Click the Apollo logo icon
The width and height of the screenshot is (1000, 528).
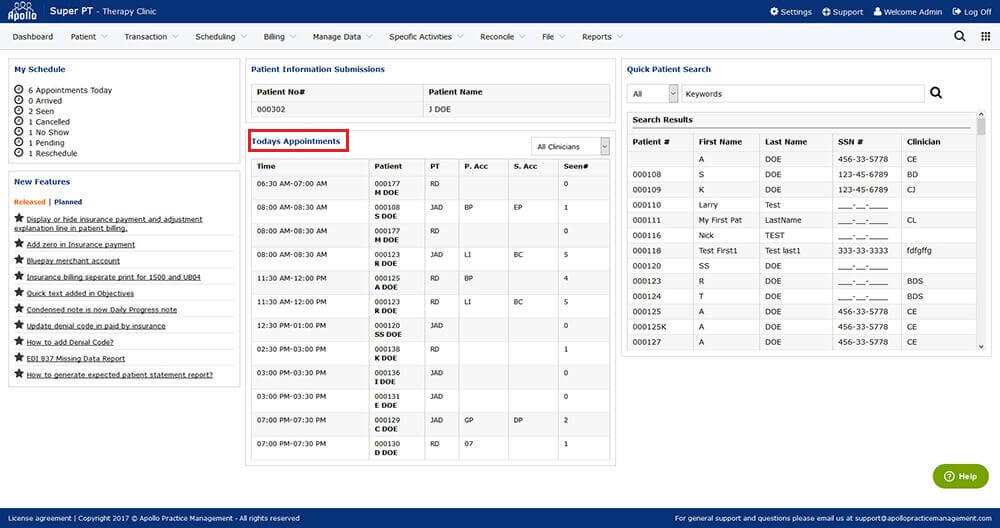(22, 11)
